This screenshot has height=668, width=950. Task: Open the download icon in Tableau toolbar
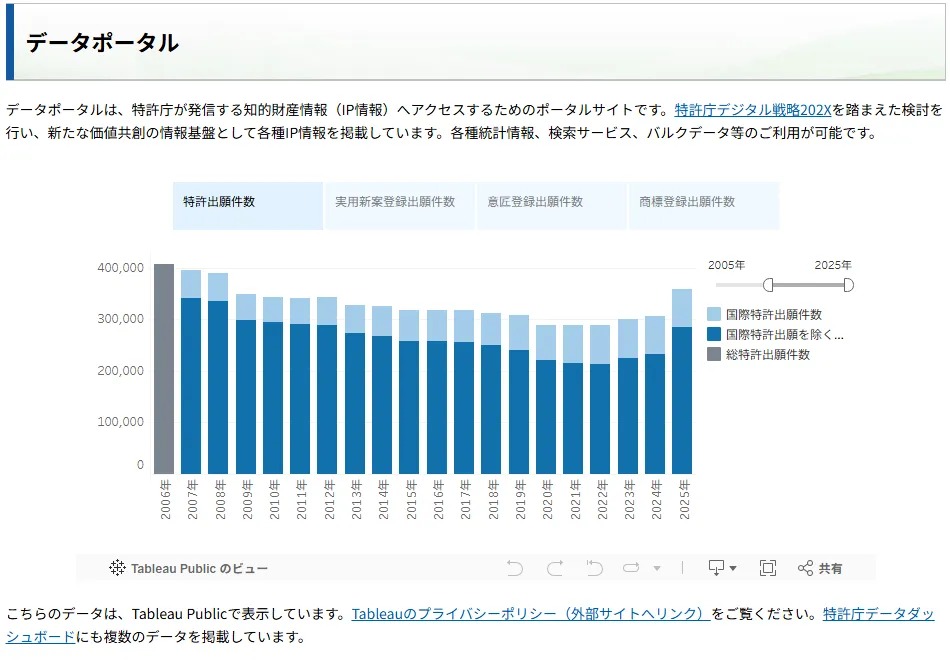716,568
